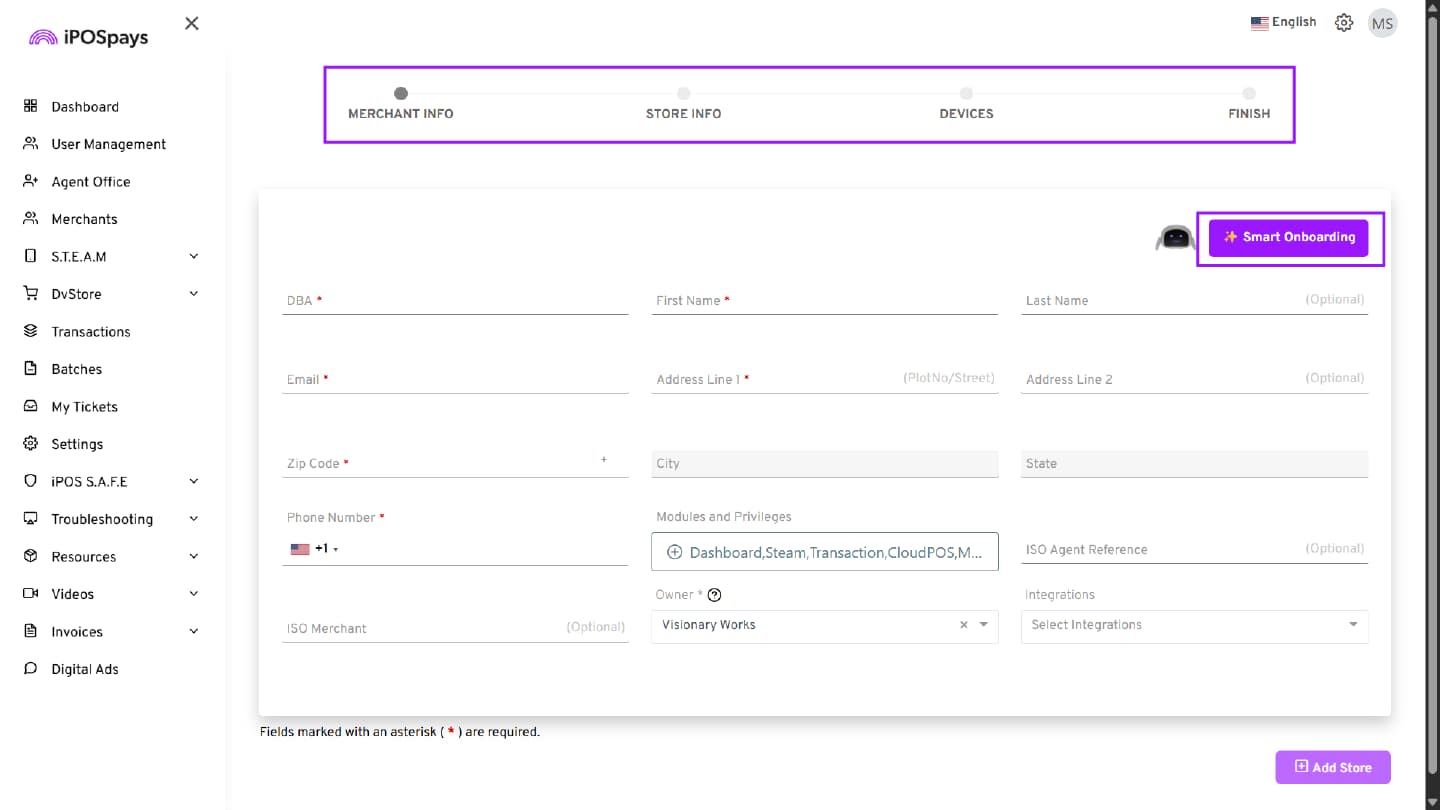Image resolution: width=1440 pixels, height=810 pixels.
Task: Click the small plus icon in Zip Code field
Action: tap(604, 460)
